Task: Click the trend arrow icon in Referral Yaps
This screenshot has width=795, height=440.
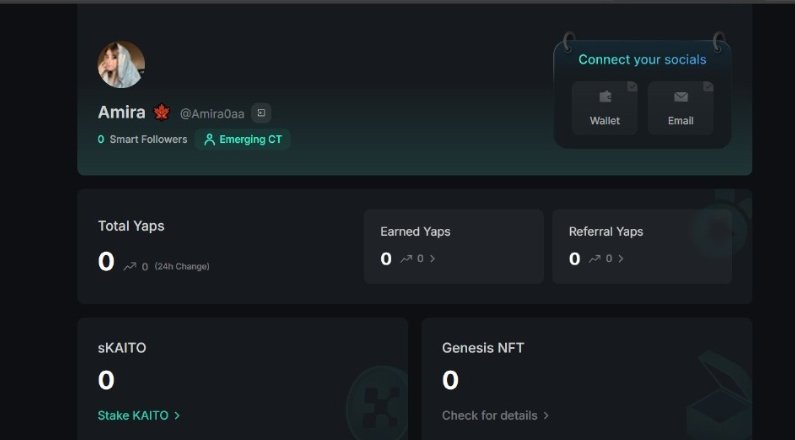Action: tap(594, 259)
